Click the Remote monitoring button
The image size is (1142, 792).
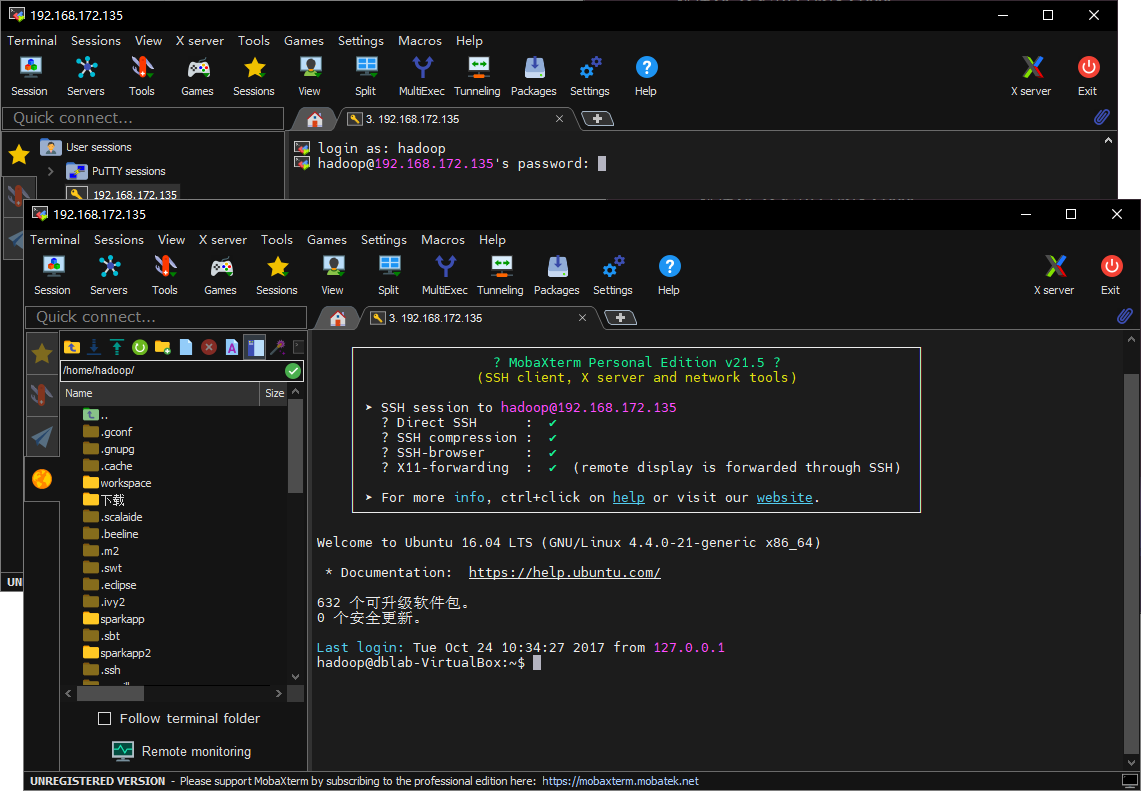pyautogui.click(x=182, y=751)
